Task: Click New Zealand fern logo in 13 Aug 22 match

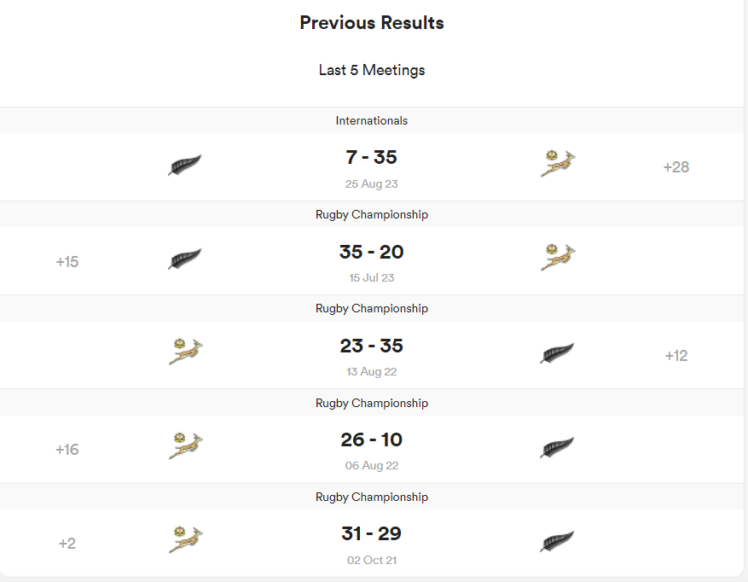Action: pyautogui.click(x=557, y=354)
